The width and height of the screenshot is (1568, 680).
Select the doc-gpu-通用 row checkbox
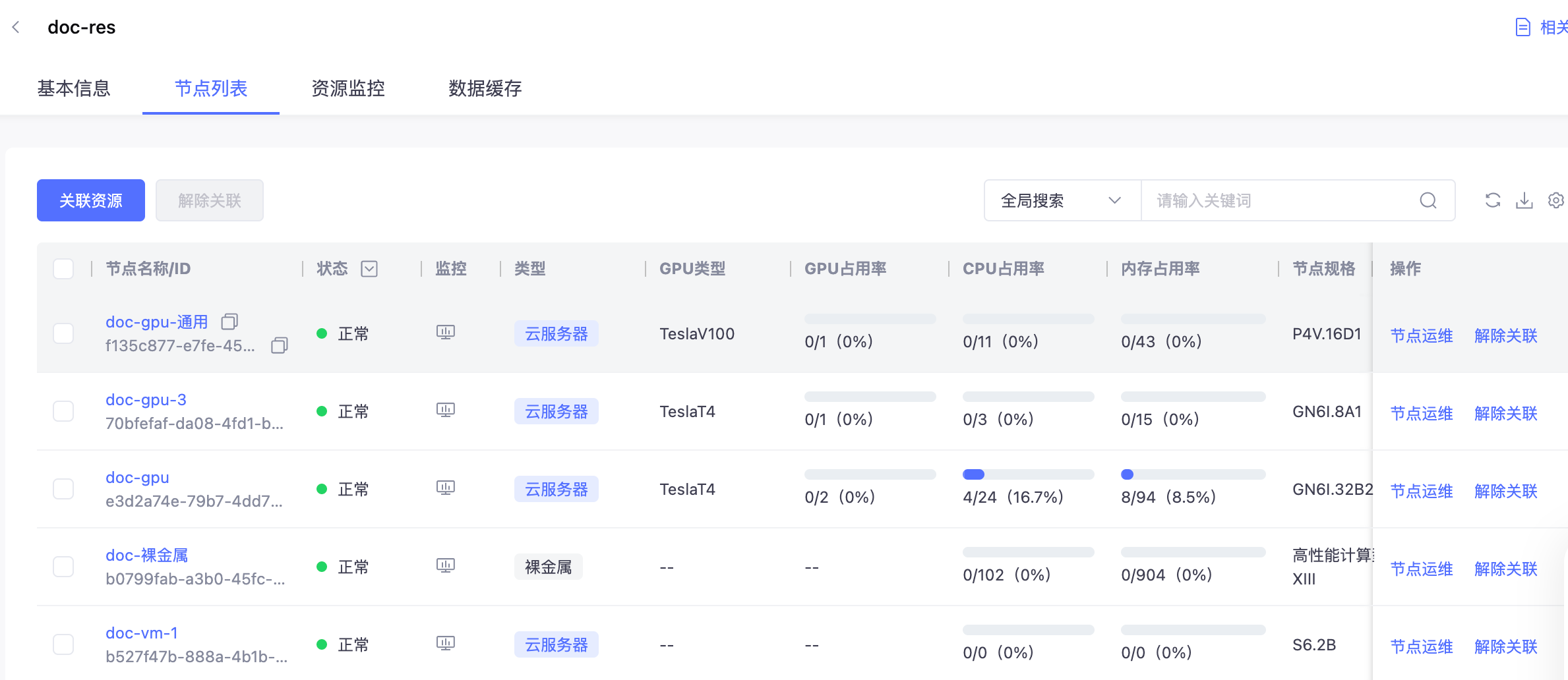pos(63,333)
